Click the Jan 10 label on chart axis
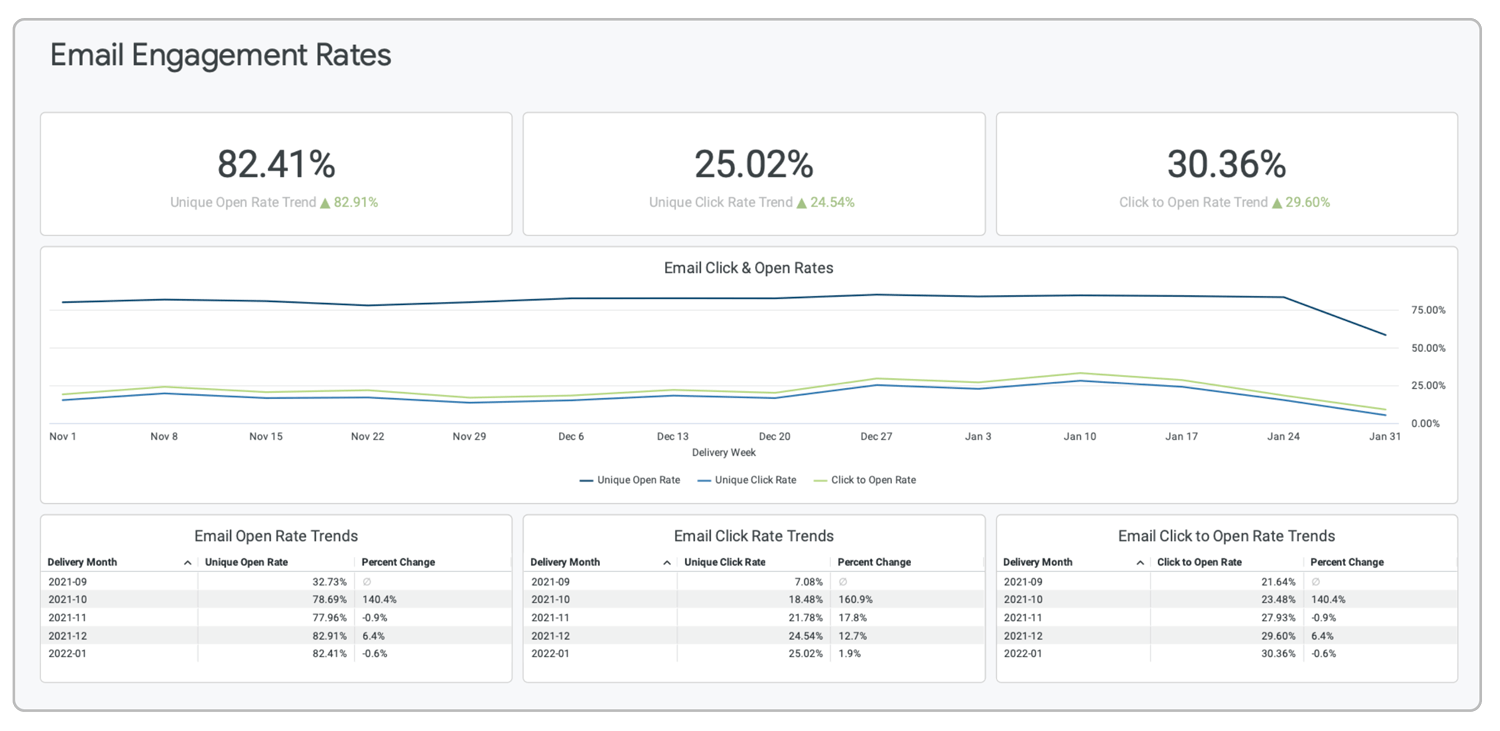1500x731 pixels. pyautogui.click(x=1080, y=437)
